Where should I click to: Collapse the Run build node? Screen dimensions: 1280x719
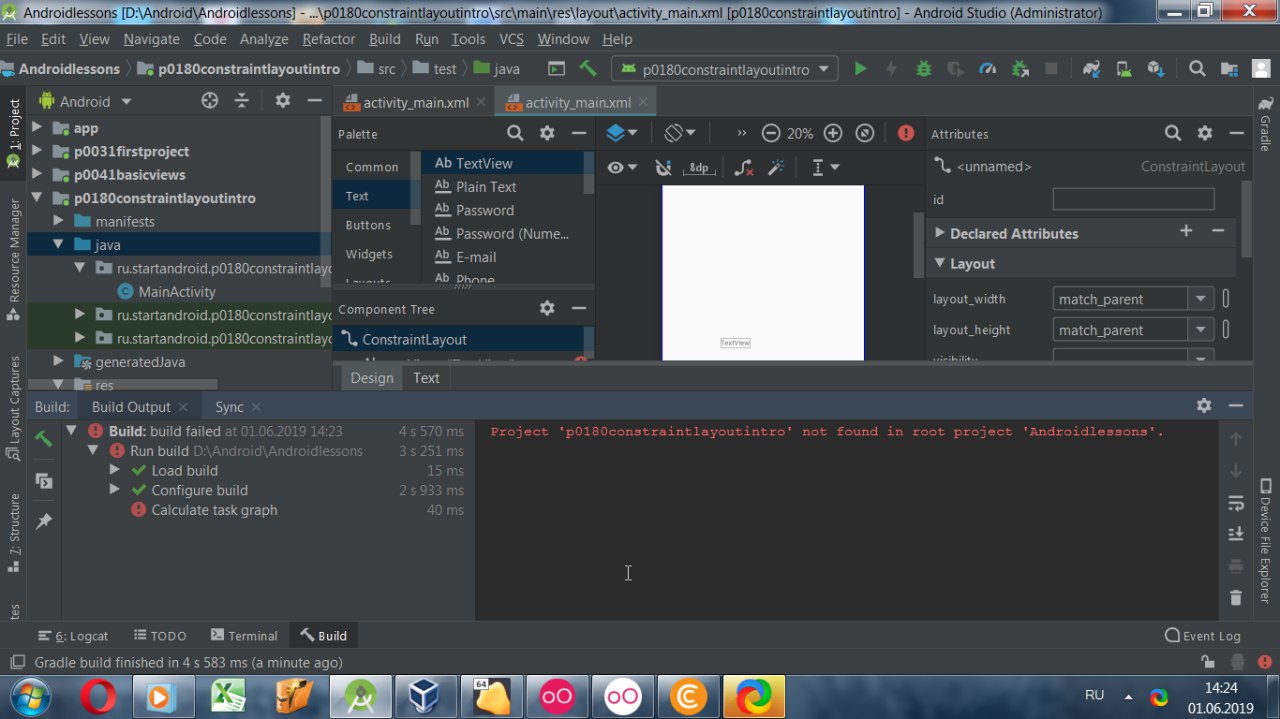[x=93, y=450]
